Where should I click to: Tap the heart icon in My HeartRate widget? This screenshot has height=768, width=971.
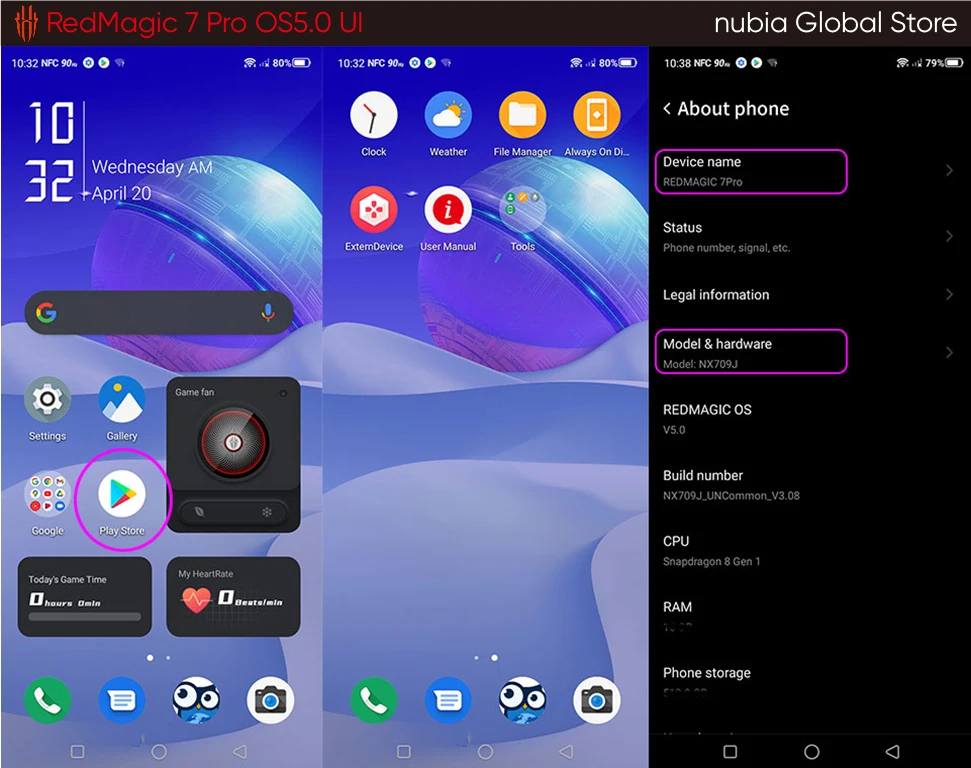pos(196,600)
